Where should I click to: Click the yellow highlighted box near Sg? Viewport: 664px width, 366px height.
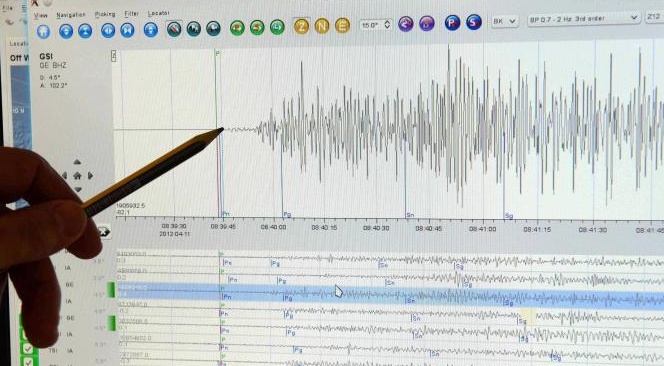528,317
